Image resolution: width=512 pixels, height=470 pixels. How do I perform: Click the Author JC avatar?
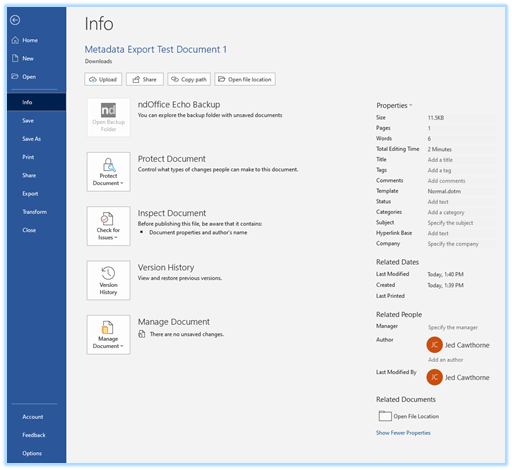coord(434,345)
